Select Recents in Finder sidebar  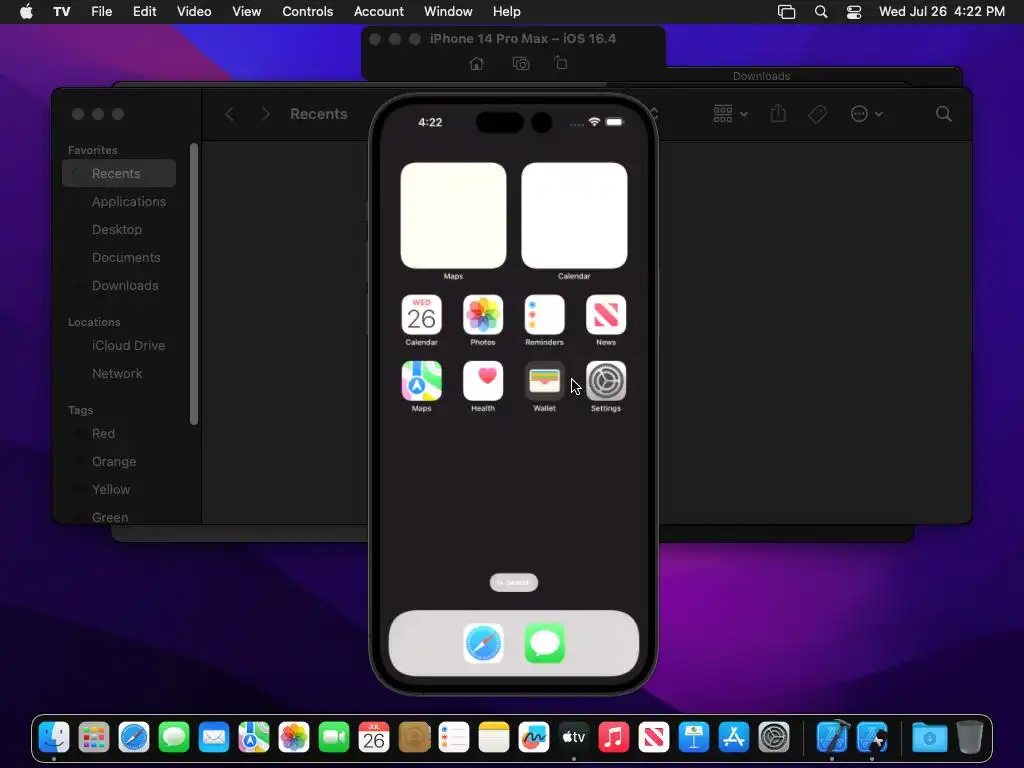point(119,174)
